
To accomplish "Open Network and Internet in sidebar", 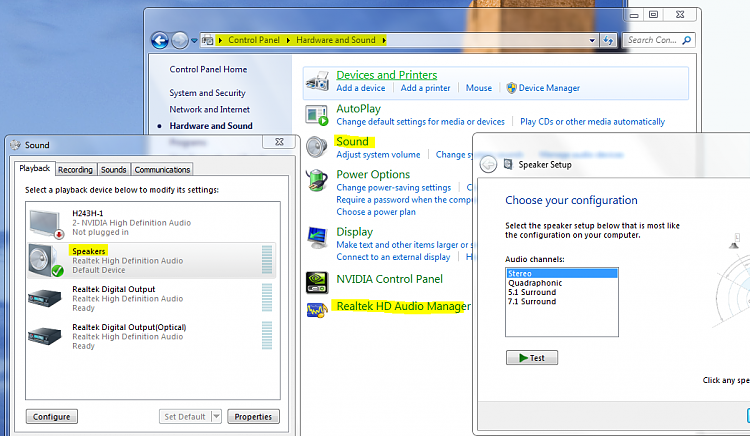I will point(210,109).
